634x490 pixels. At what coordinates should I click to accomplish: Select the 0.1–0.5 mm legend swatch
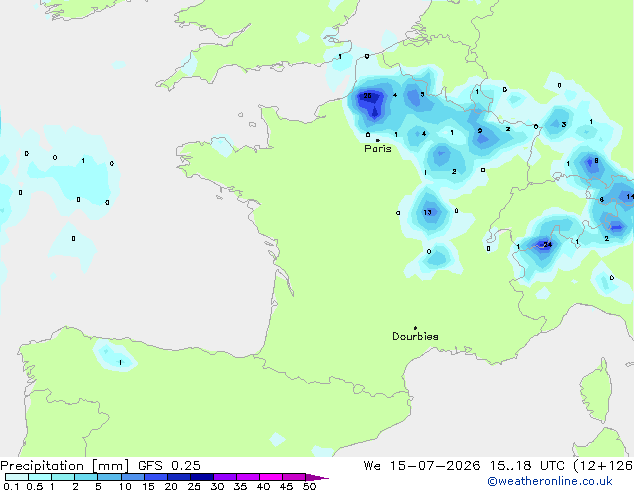point(17,477)
